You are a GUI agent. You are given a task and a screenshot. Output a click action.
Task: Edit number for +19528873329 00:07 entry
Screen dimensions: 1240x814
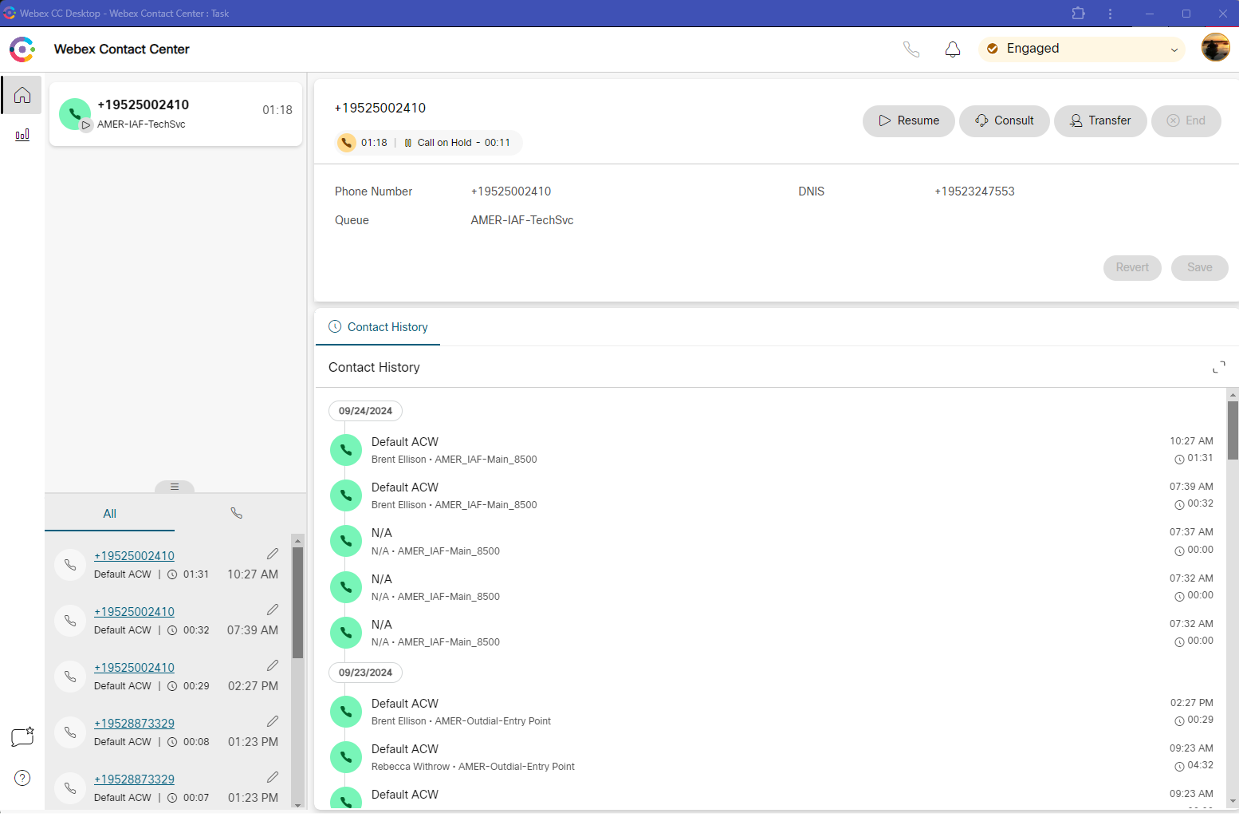point(273,777)
